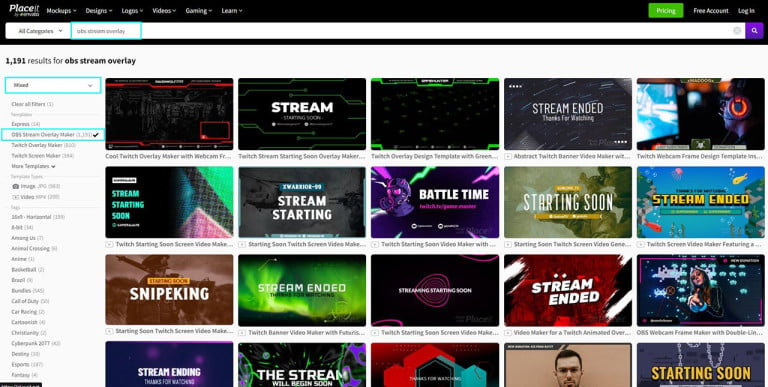Open the Videos menu
Screen dimensions: 768x387
(x=165, y=10)
